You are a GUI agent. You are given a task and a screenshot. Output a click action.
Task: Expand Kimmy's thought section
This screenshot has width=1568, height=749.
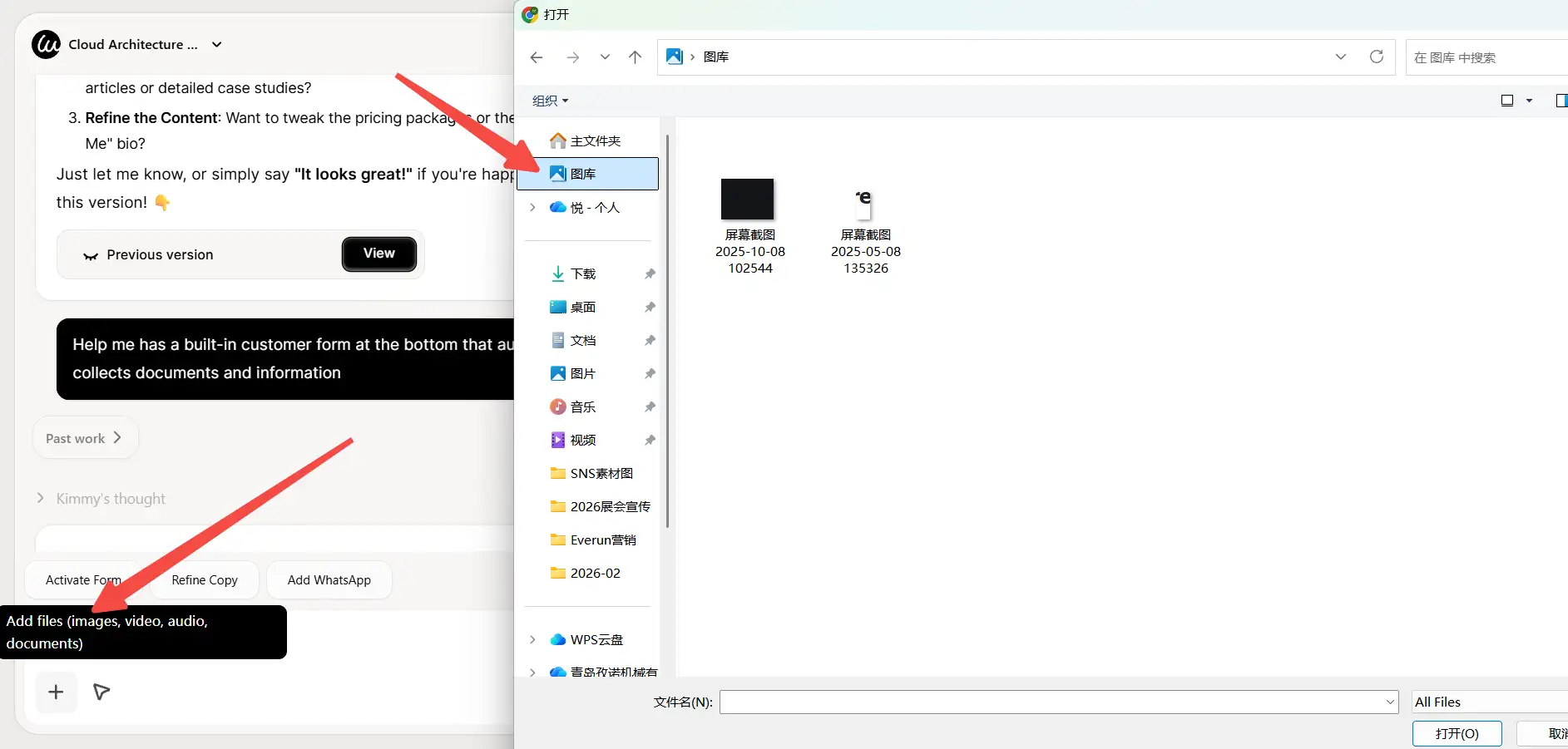40,498
